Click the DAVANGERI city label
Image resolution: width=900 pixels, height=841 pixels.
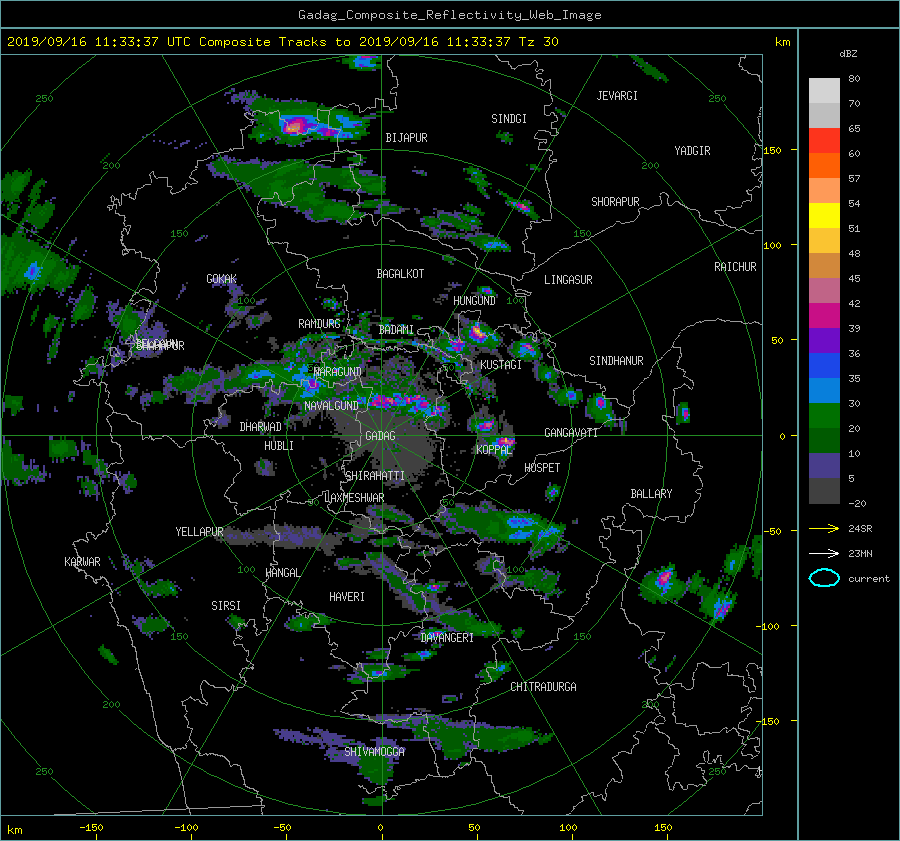pyautogui.click(x=447, y=638)
